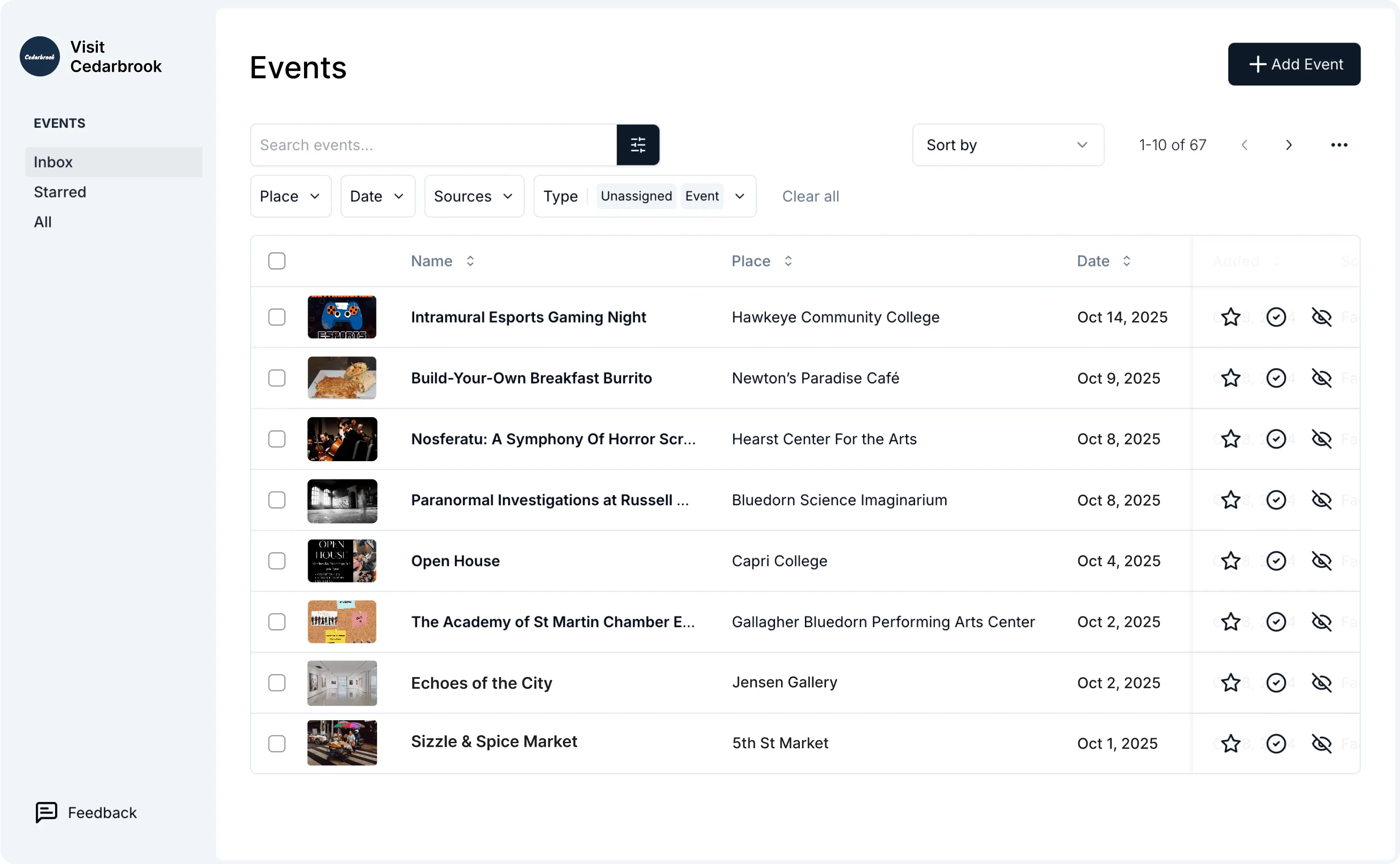The width and height of the screenshot is (1400, 864).
Task: Hide the Academy of St Martin event
Action: coord(1321,622)
